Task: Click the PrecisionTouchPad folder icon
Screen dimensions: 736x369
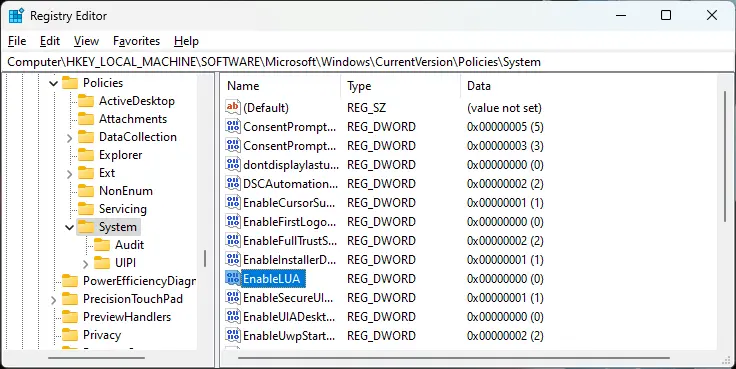Action: point(70,299)
